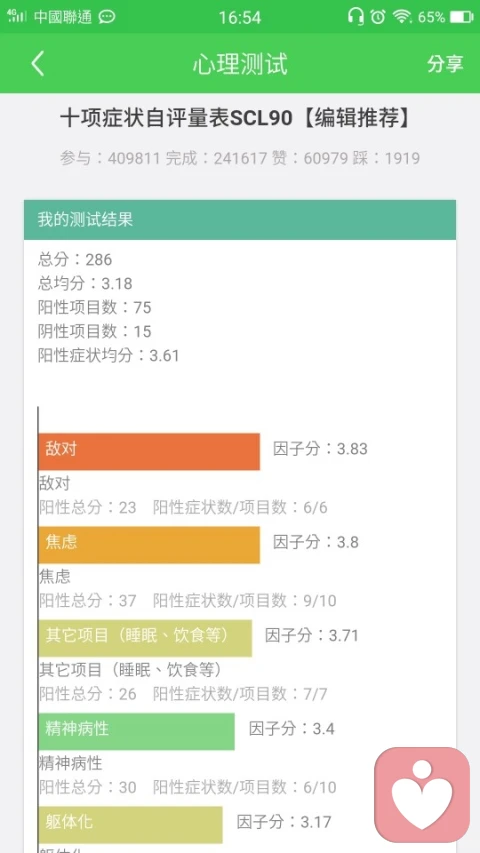Click the 我的测试结果 section header

240,220
